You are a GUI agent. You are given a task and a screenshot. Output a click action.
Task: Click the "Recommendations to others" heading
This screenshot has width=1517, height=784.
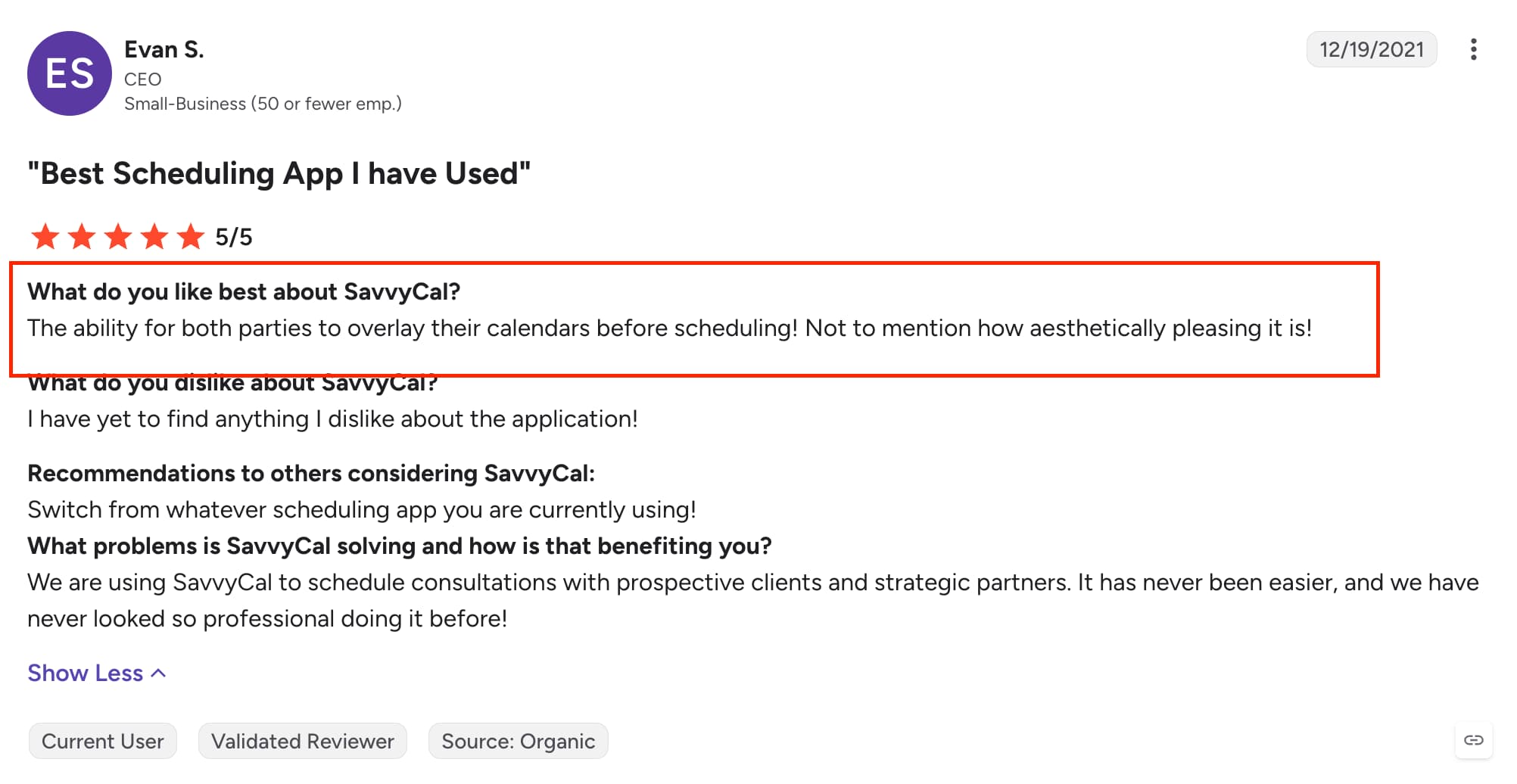tap(311, 473)
